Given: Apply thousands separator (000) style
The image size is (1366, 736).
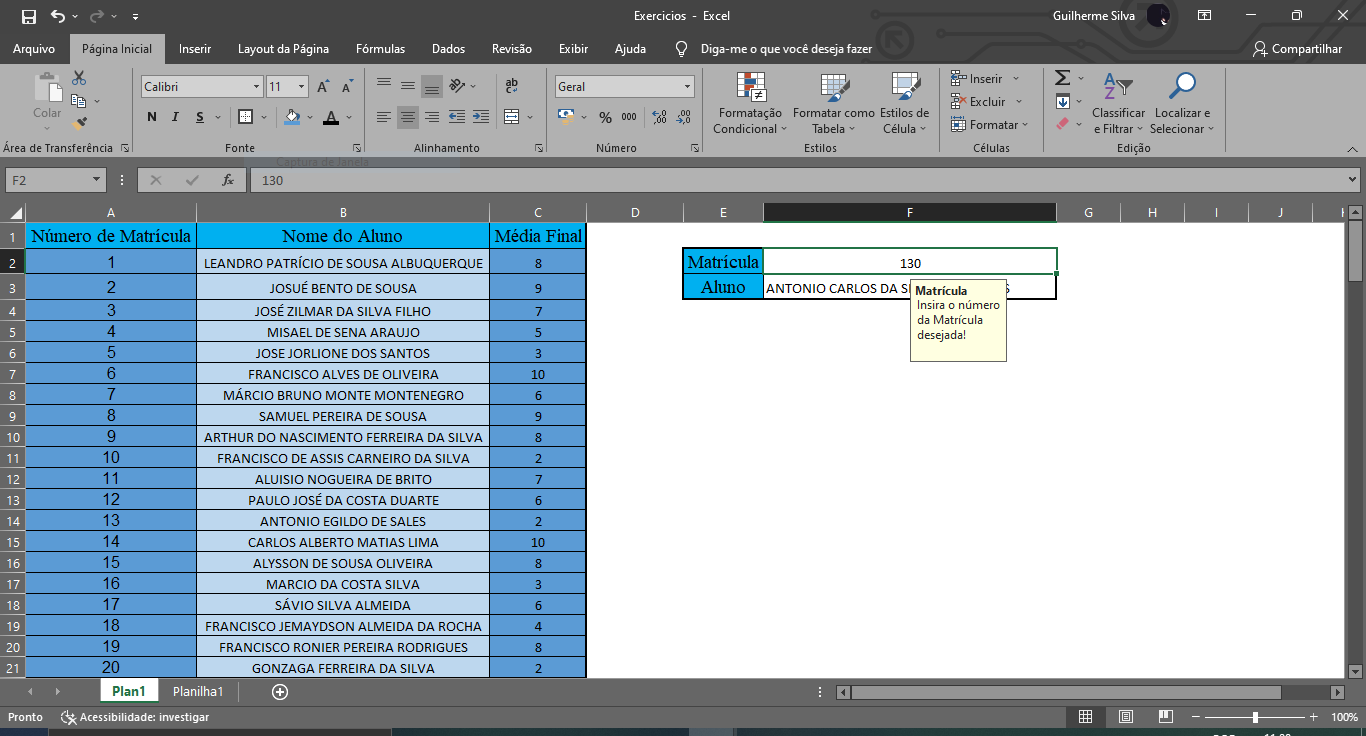Looking at the screenshot, I should coord(629,117).
